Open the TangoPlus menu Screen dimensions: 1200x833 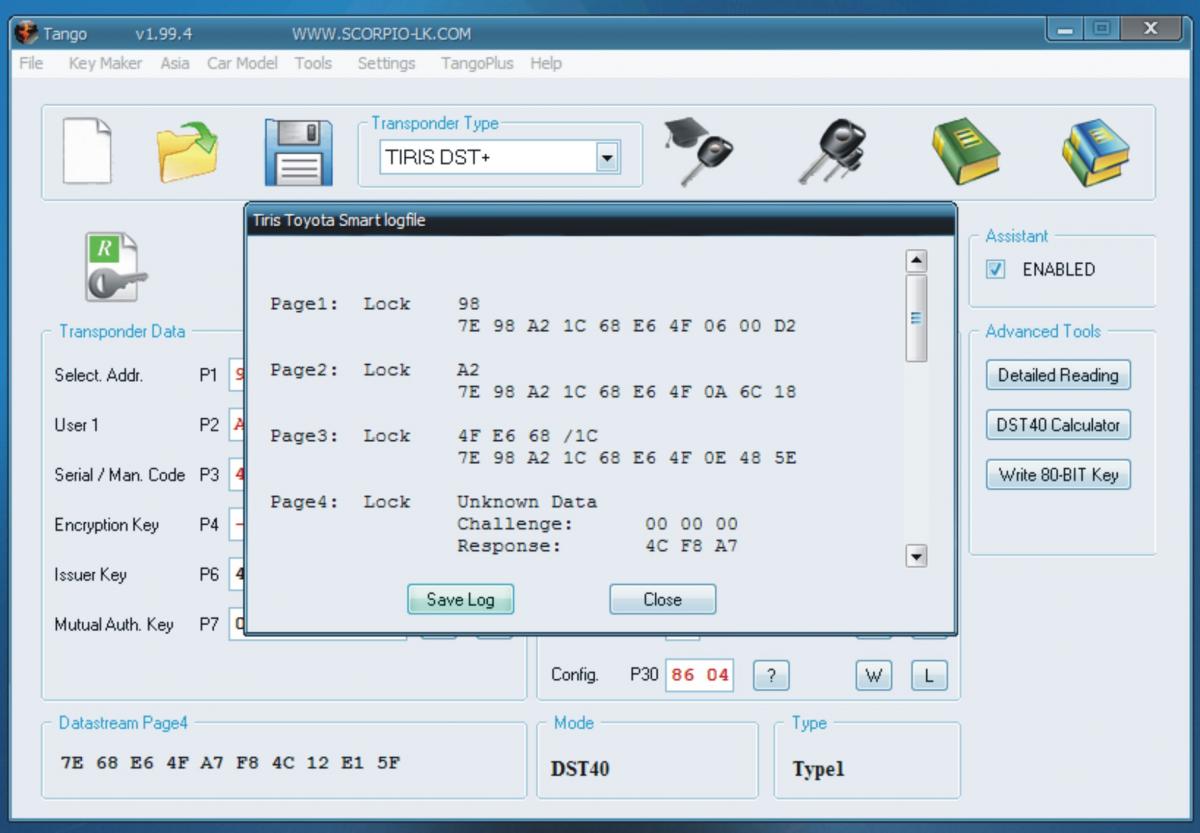pyautogui.click(x=477, y=63)
